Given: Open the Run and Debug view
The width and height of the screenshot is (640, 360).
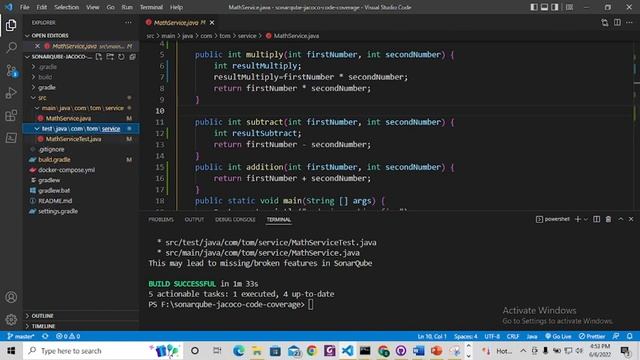Looking at the screenshot, I should (x=11, y=93).
